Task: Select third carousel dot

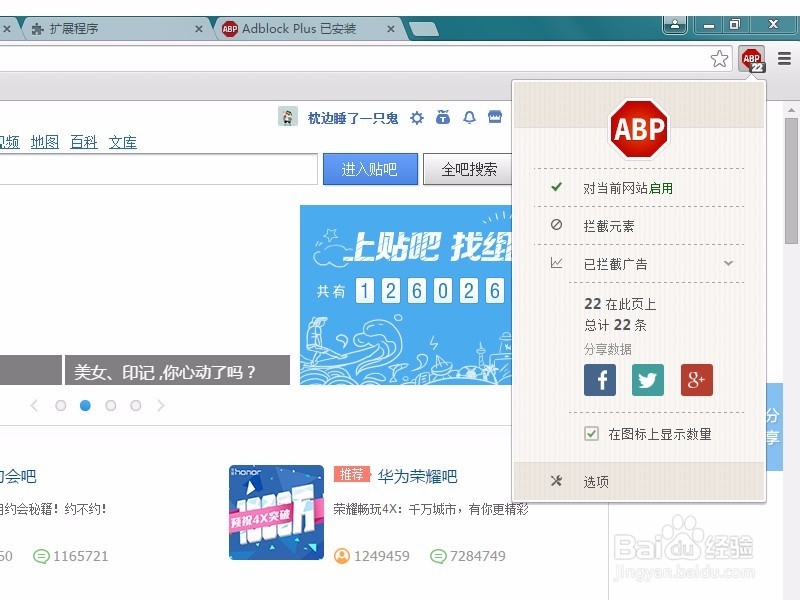Action: point(110,406)
